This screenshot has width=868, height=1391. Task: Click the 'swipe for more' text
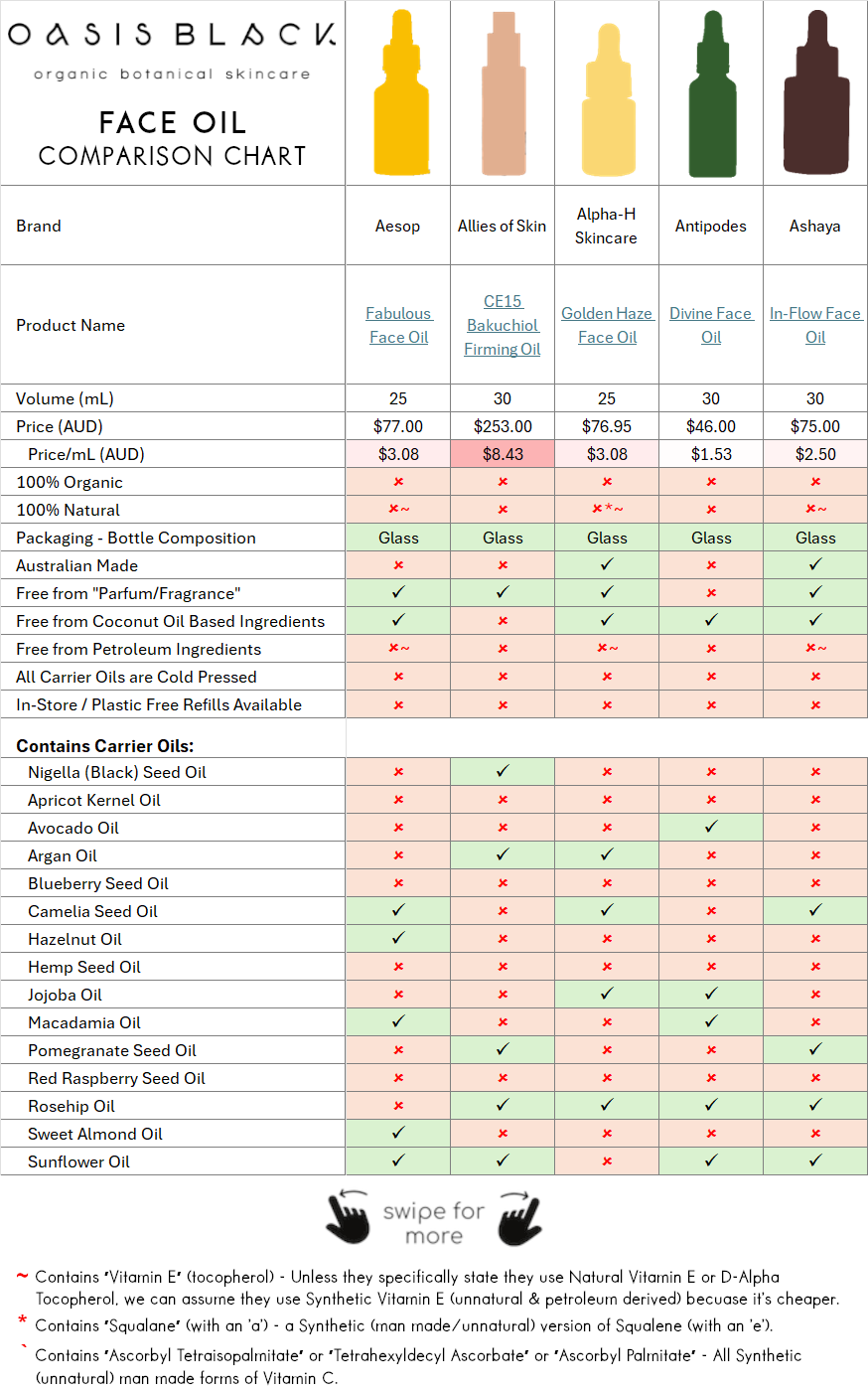[x=434, y=1223]
